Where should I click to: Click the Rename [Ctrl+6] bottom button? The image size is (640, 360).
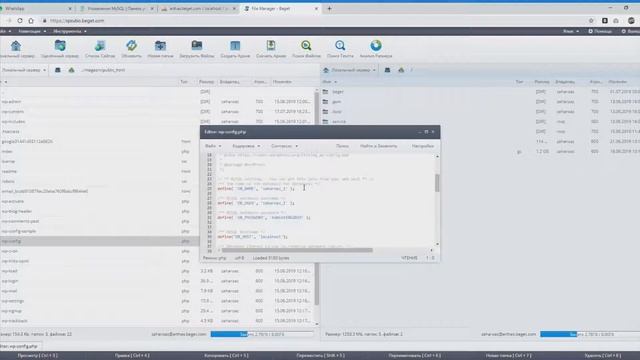414,356
